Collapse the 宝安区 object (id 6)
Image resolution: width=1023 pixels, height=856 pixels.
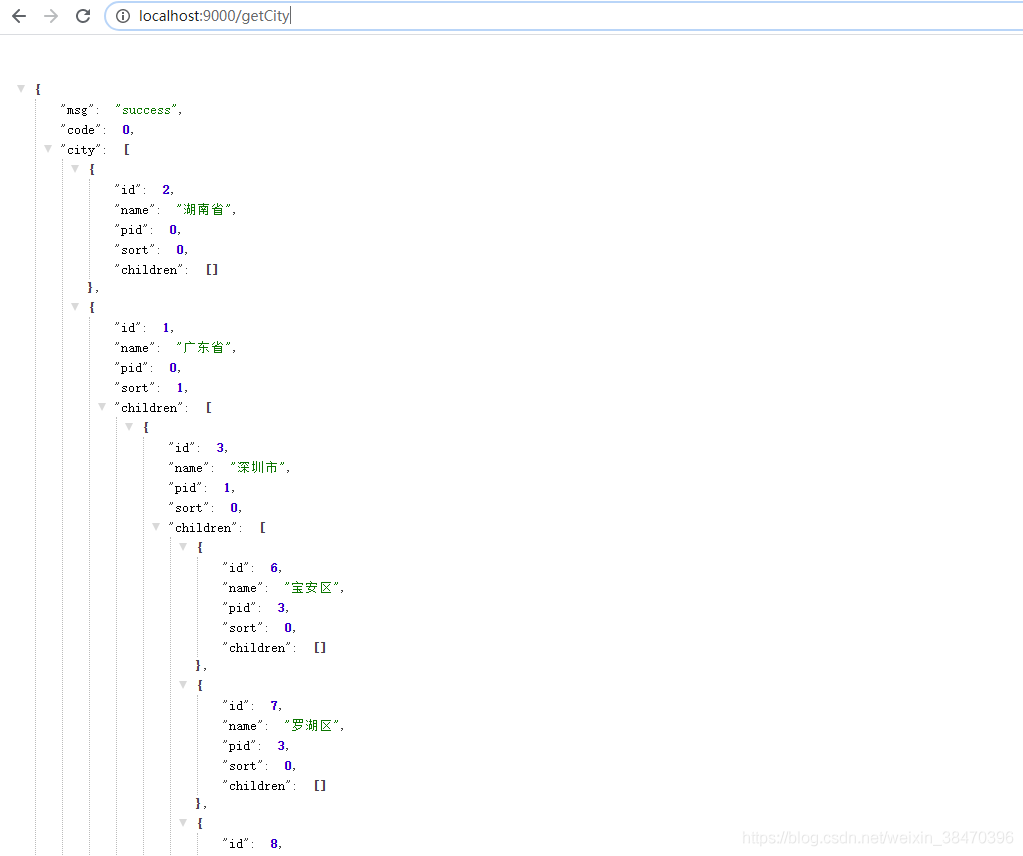pyautogui.click(x=183, y=547)
